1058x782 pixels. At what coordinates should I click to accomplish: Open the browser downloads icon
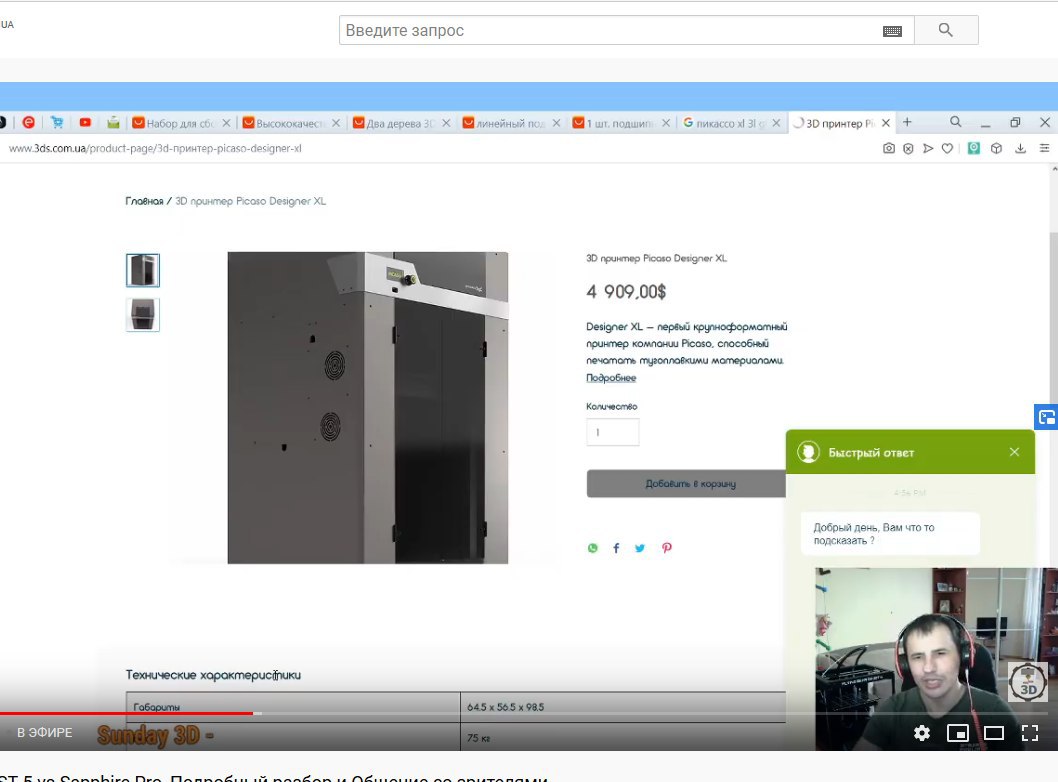pos(1020,148)
